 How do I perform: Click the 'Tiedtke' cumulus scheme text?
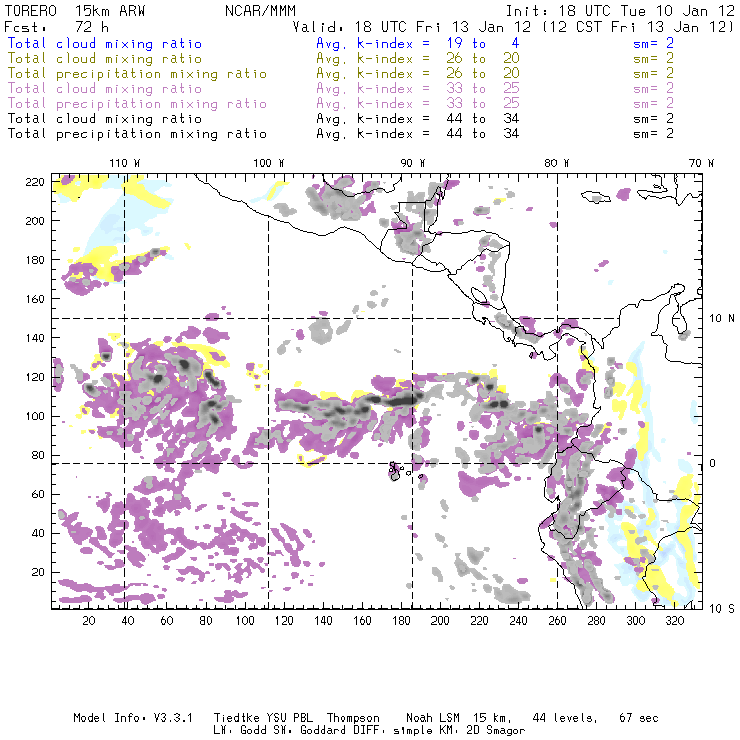coord(237,718)
